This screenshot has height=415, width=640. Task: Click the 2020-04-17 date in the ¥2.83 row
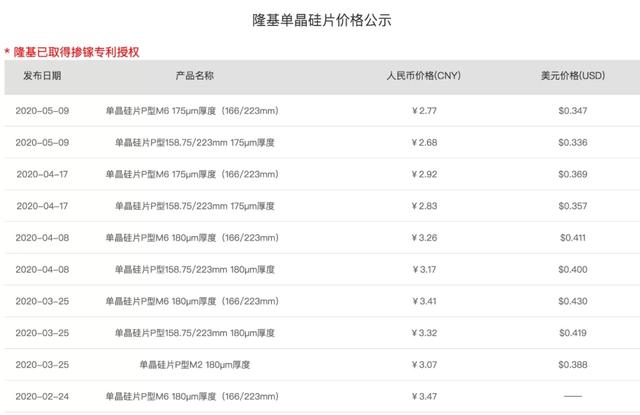42,206
